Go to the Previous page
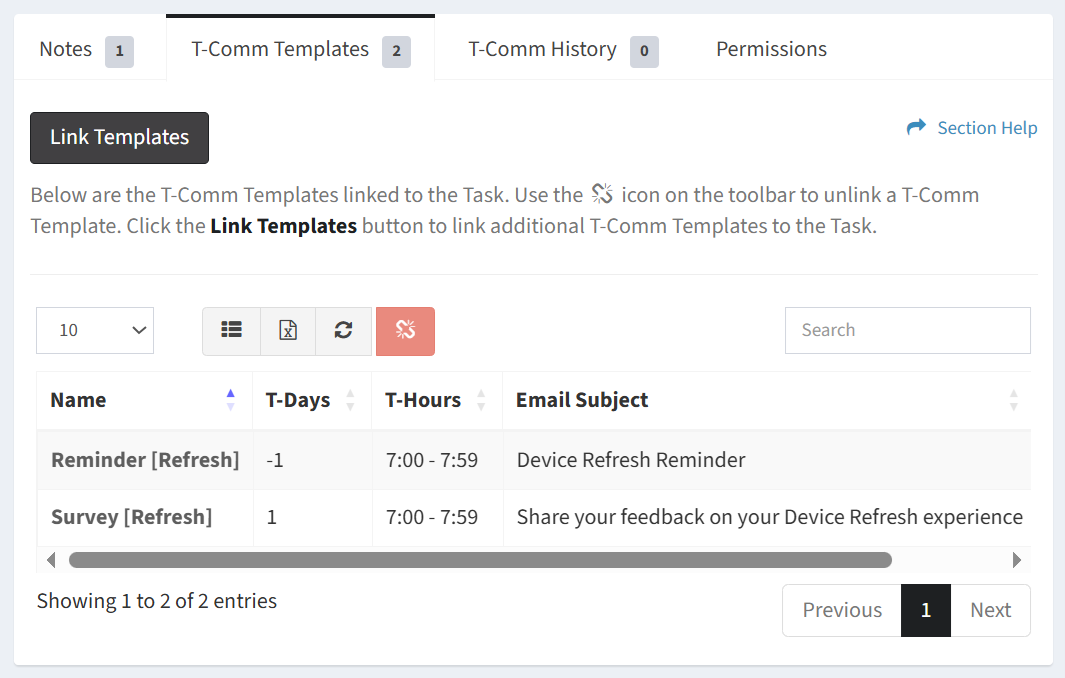Viewport: 1065px width, 678px height. (x=842, y=610)
